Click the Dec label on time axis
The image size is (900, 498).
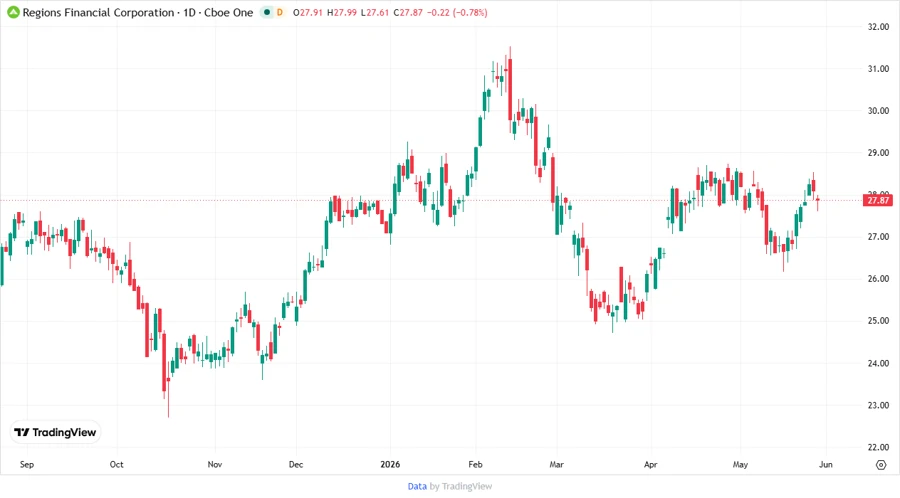coord(296,464)
